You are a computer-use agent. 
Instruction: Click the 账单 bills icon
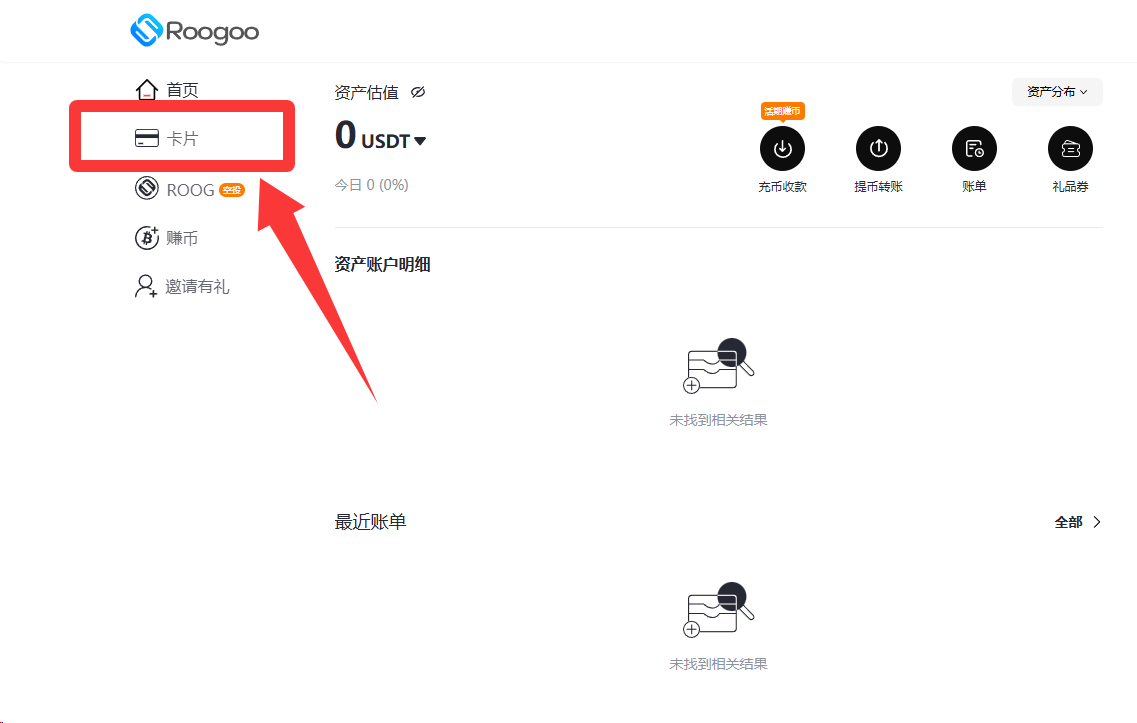(975, 149)
